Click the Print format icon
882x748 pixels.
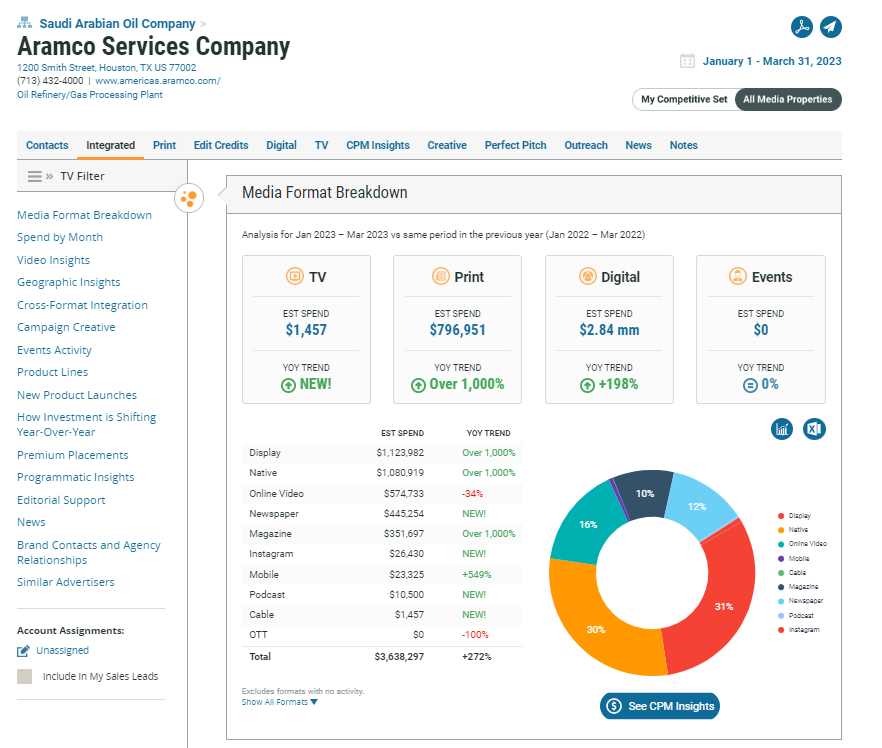pyautogui.click(x=440, y=276)
